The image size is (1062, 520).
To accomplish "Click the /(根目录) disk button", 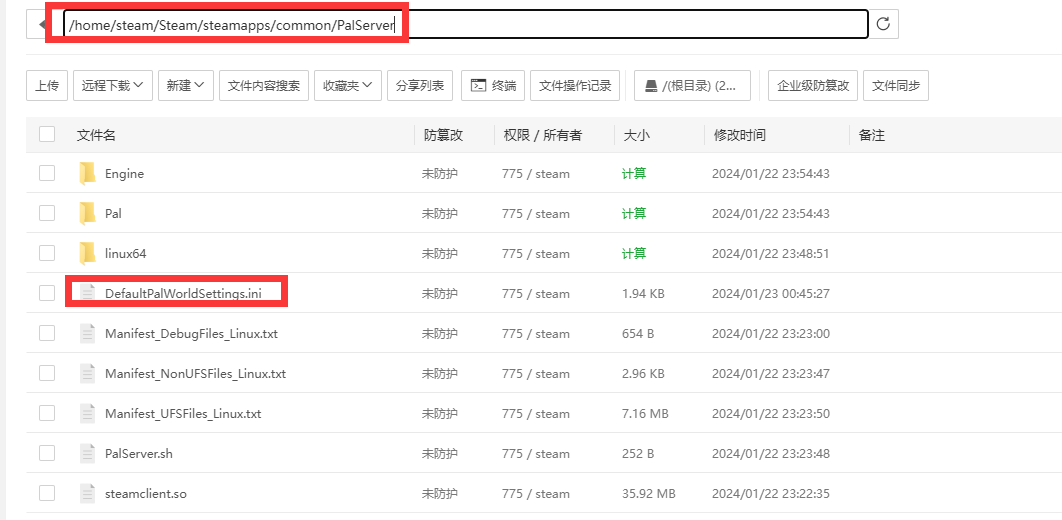I will pos(692,85).
